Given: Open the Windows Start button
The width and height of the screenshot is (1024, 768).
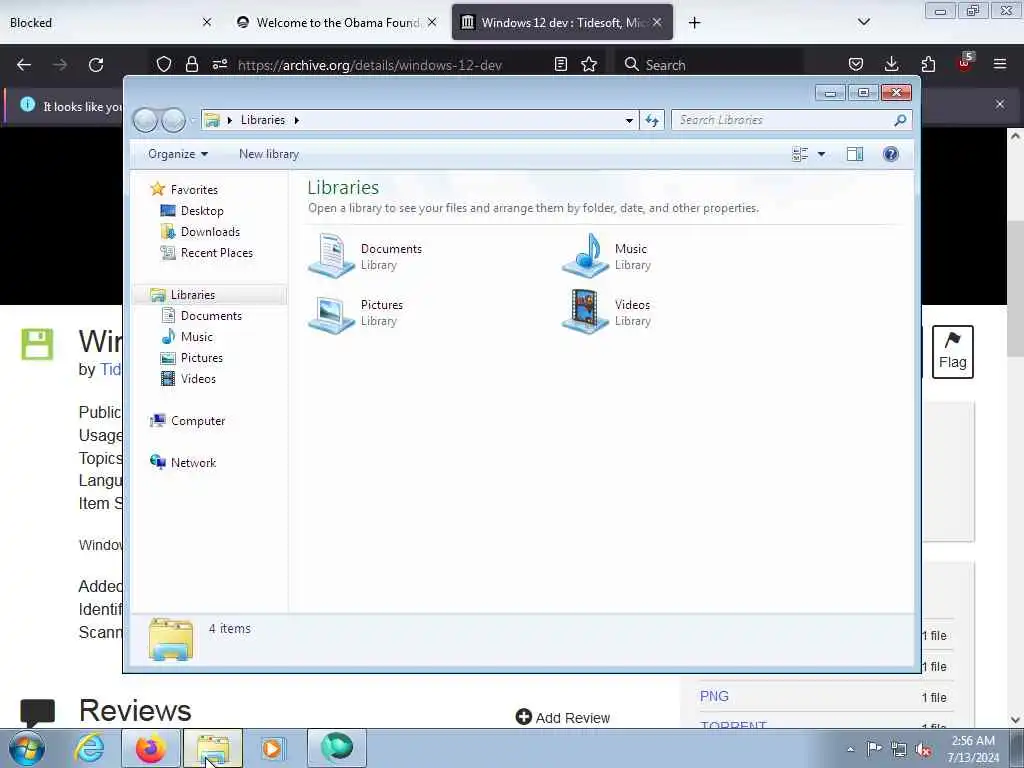Looking at the screenshot, I should coord(26,748).
